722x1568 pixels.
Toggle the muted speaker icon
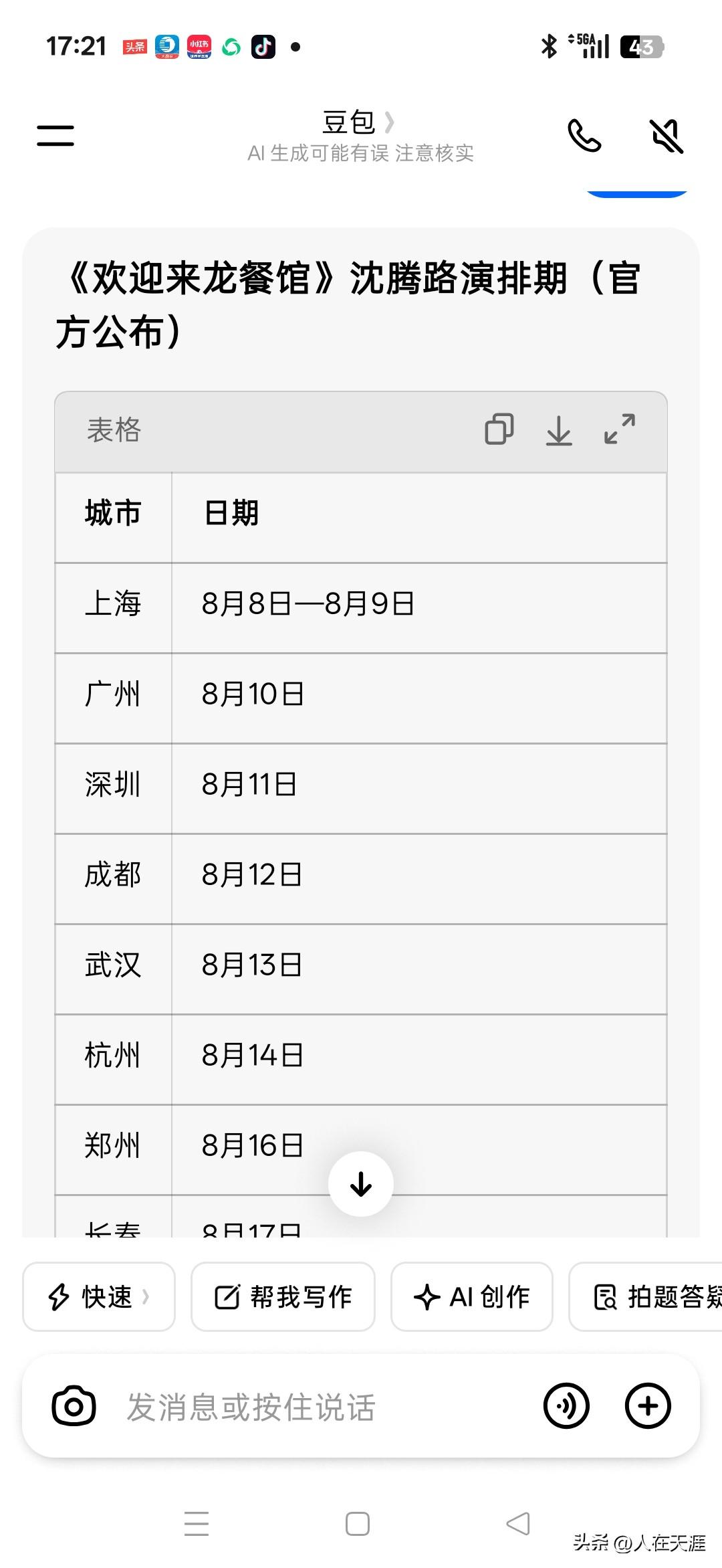pos(667,136)
